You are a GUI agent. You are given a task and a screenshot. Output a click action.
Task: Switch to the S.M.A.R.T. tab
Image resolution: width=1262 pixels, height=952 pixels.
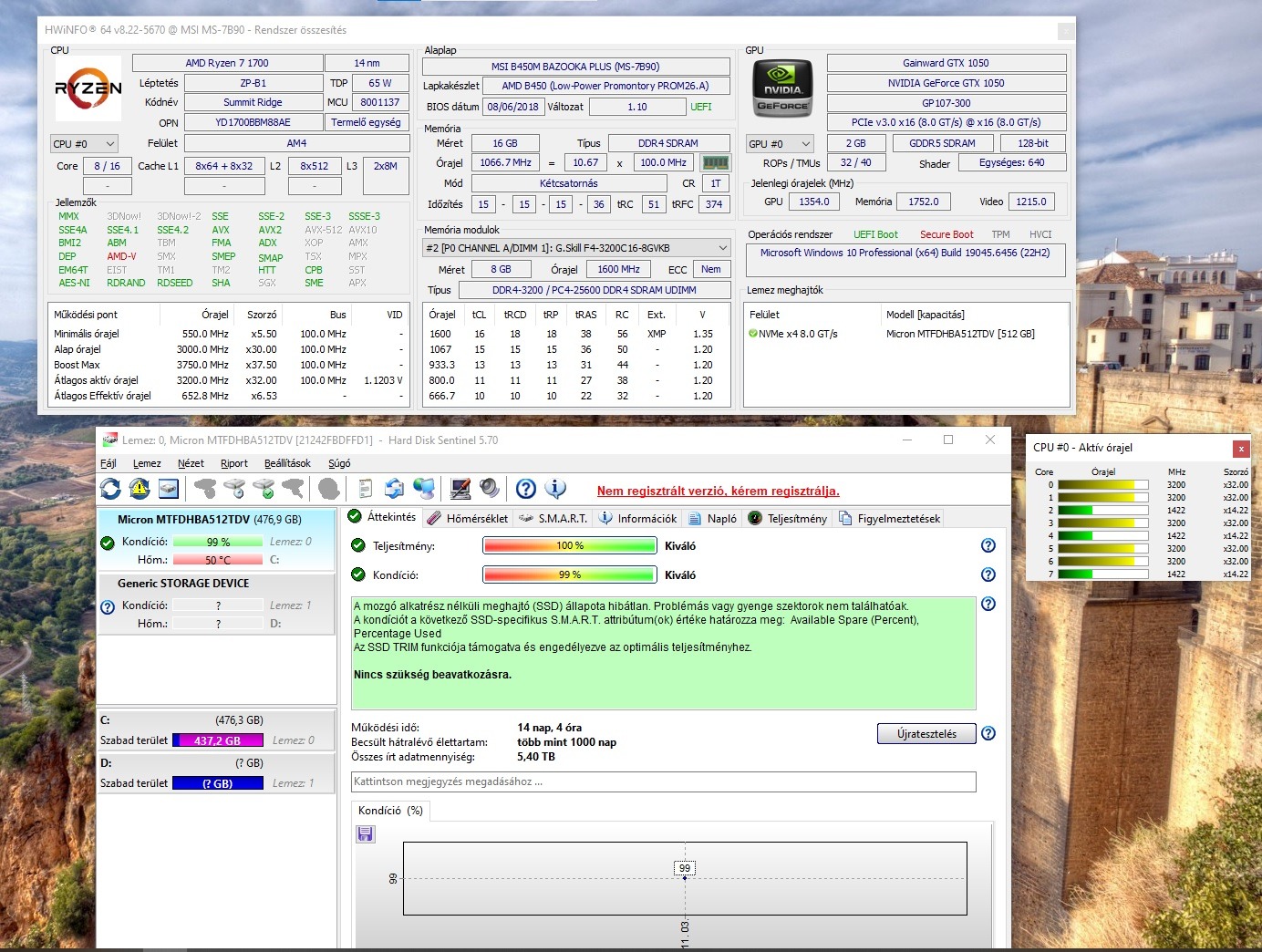point(553,518)
